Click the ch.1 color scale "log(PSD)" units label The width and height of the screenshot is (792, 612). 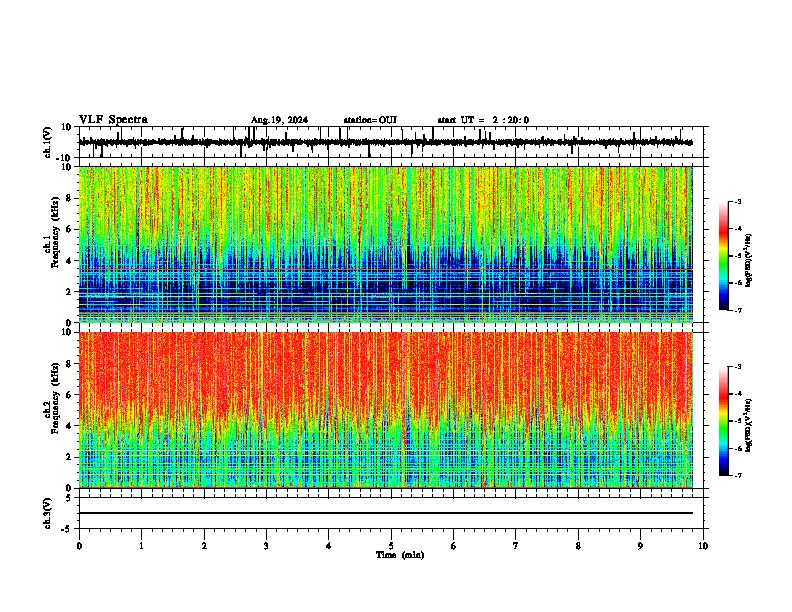click(748, 260)
